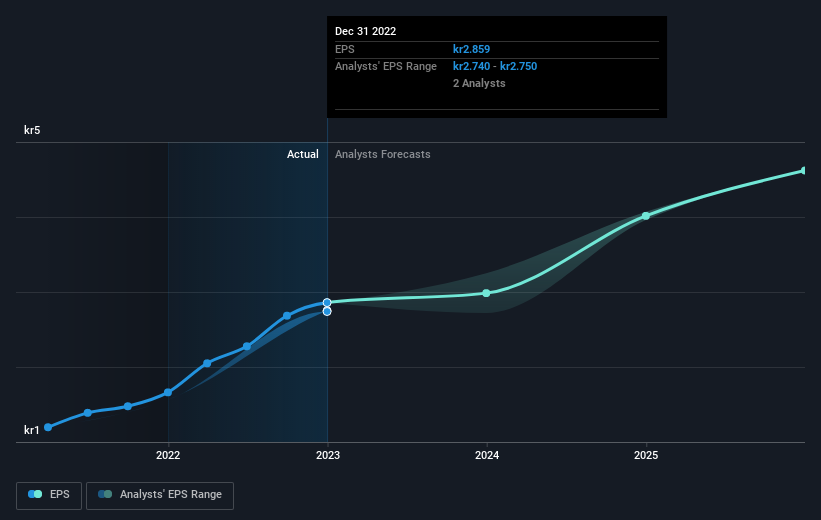Image resolution: width=821 pixels, height=520 pixels.
Task: Select the EPS point just before 2023
Action: (x=287, y=316)
